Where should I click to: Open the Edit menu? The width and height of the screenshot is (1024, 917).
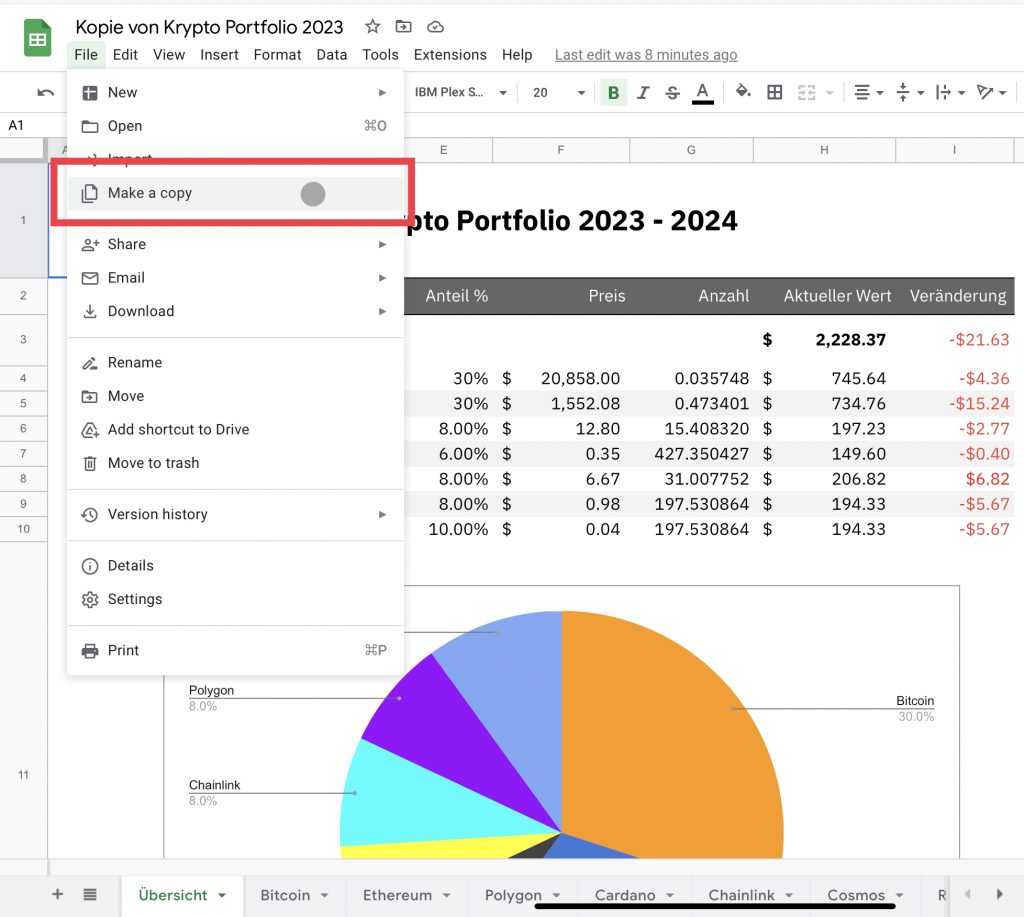coord(125,55)
